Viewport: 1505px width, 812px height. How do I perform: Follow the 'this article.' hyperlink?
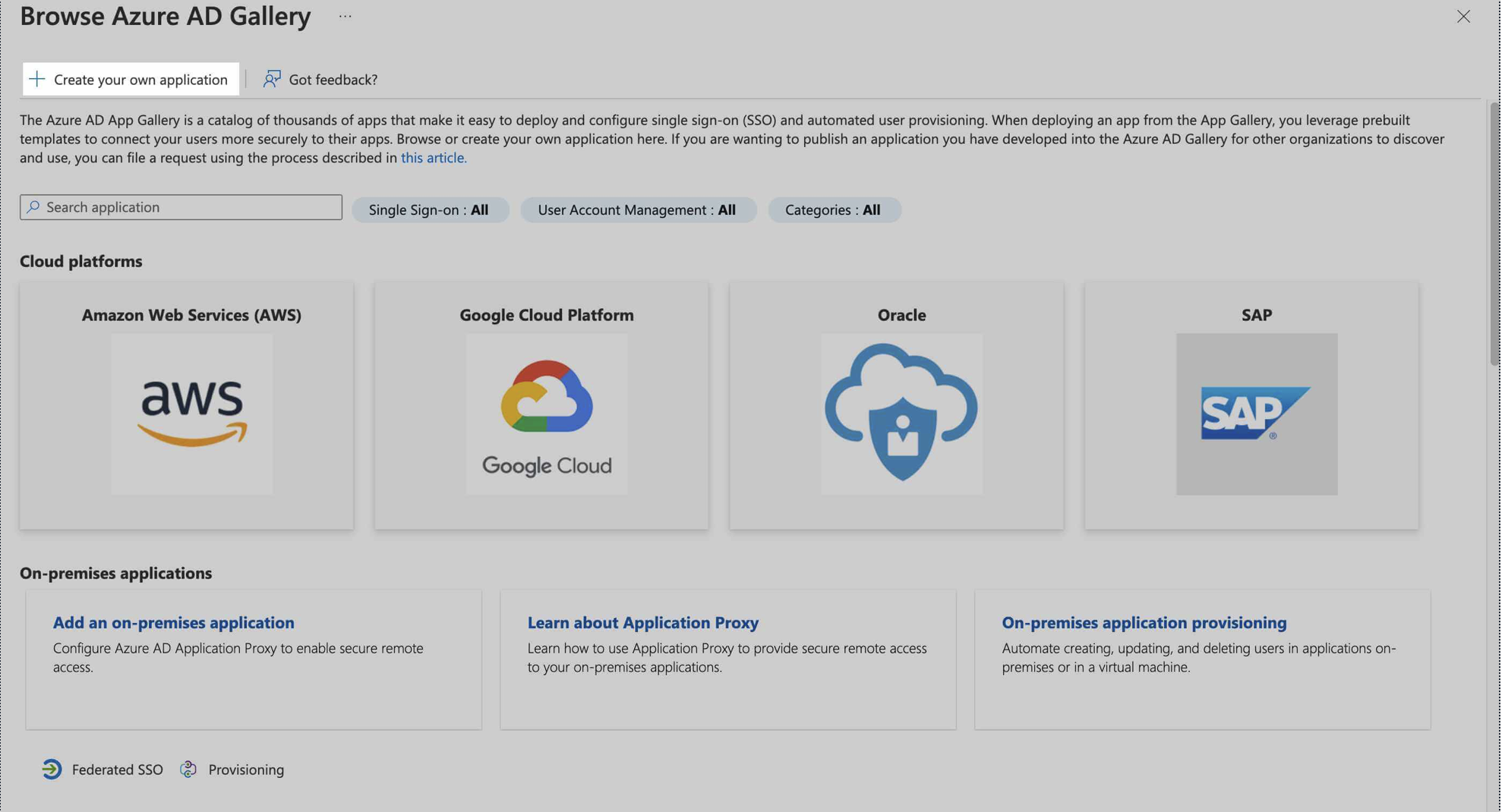tap(434, 157)
